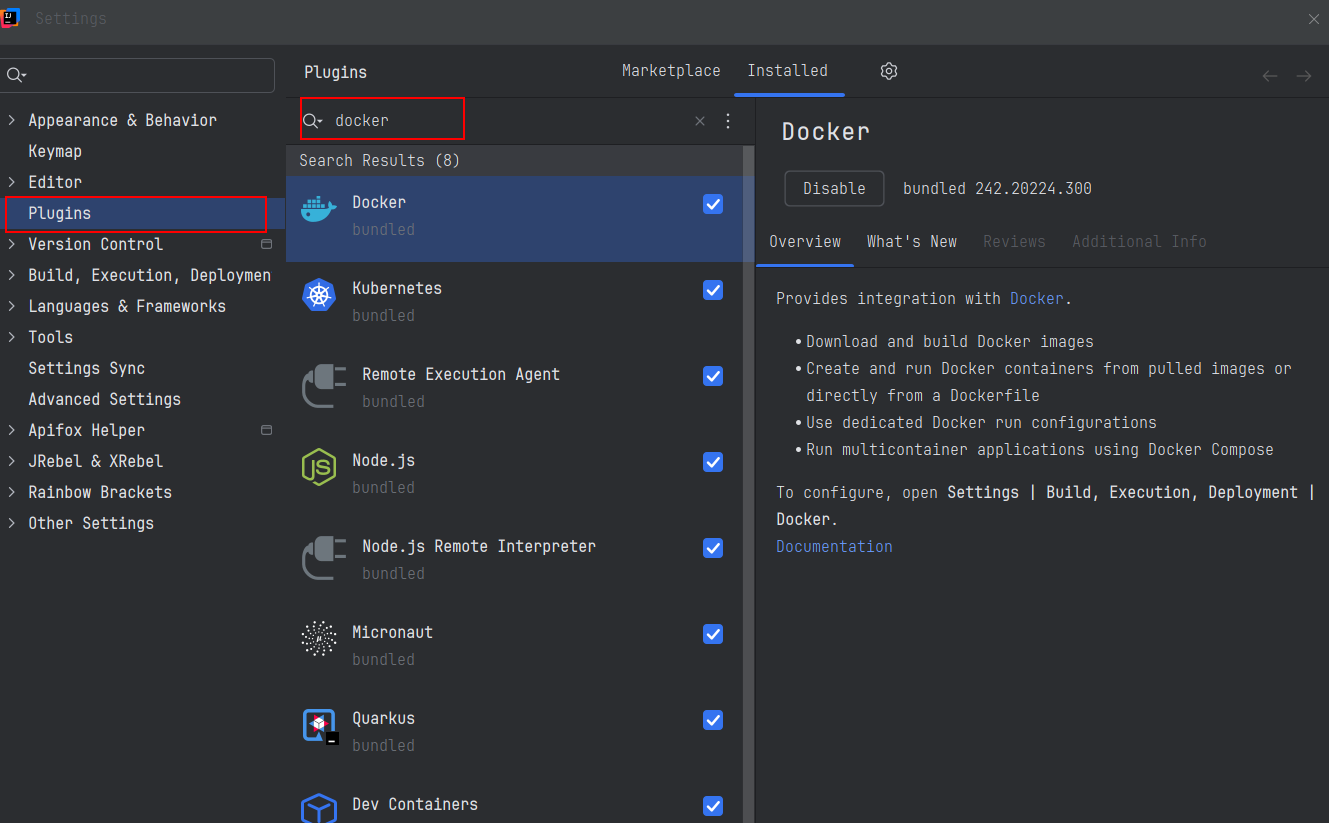Select the Kubernetes plugin row name
This screenshot has width=1329, height=823.
coord(397,288)
